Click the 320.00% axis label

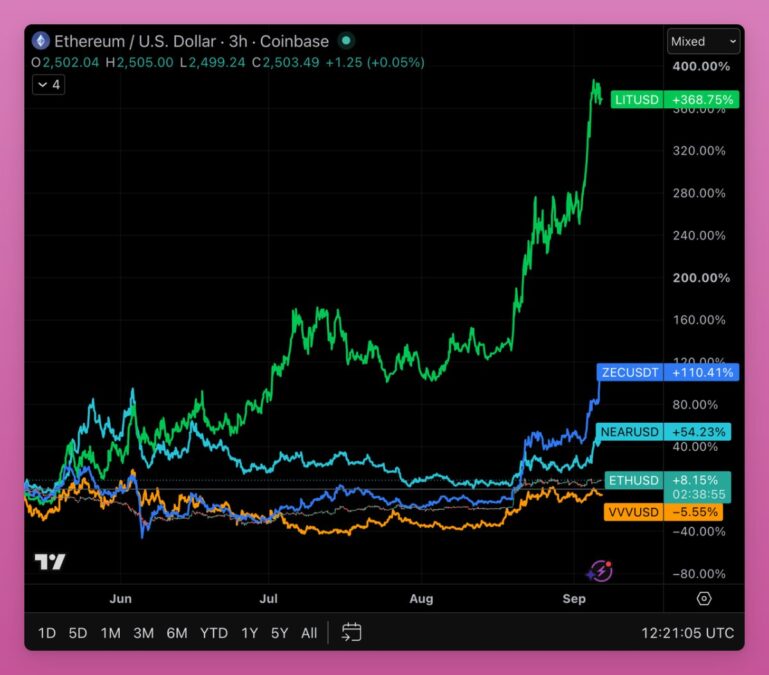coord(699,151)
